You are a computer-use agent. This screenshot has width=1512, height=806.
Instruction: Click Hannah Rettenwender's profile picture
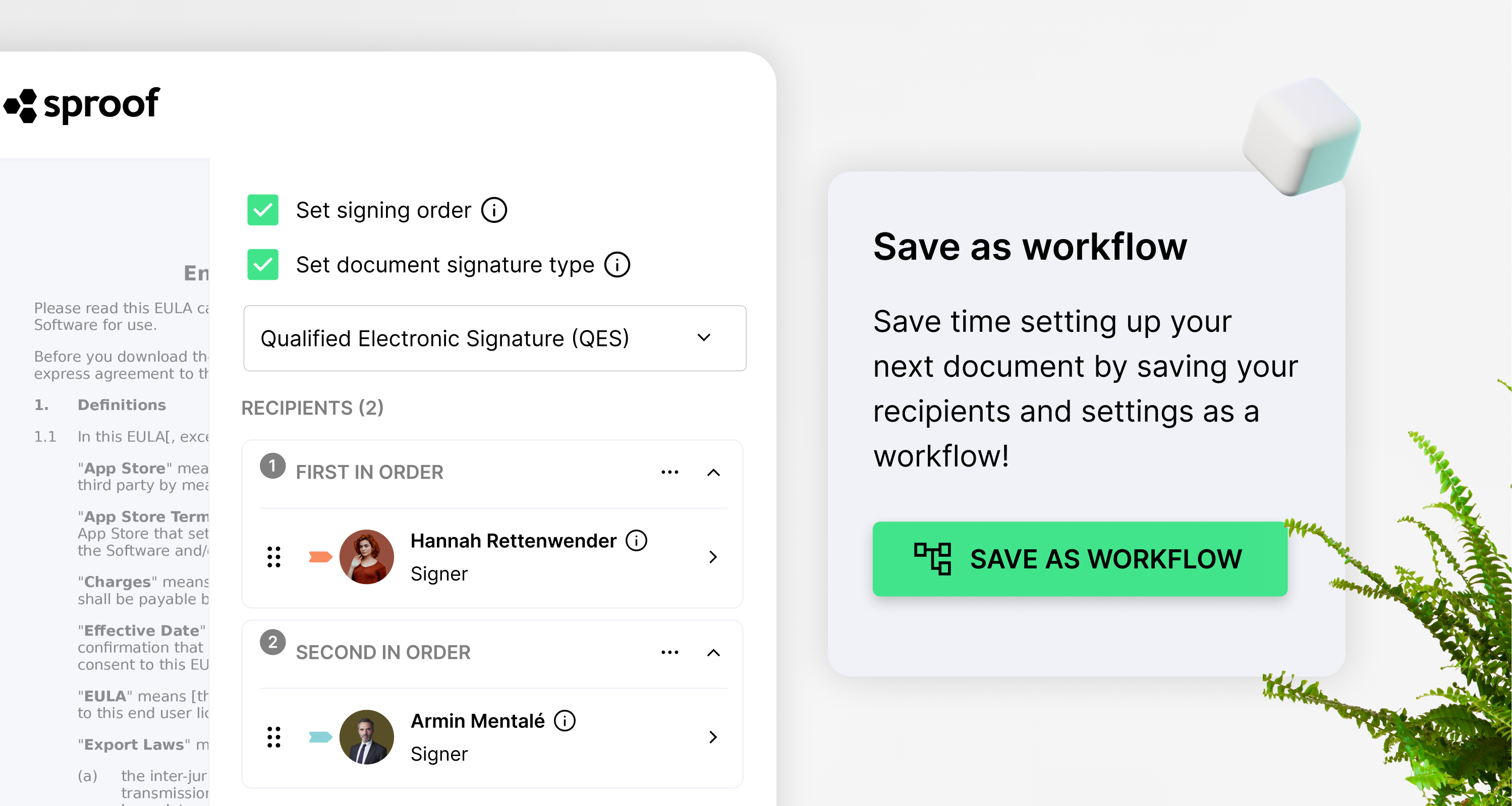367,557
